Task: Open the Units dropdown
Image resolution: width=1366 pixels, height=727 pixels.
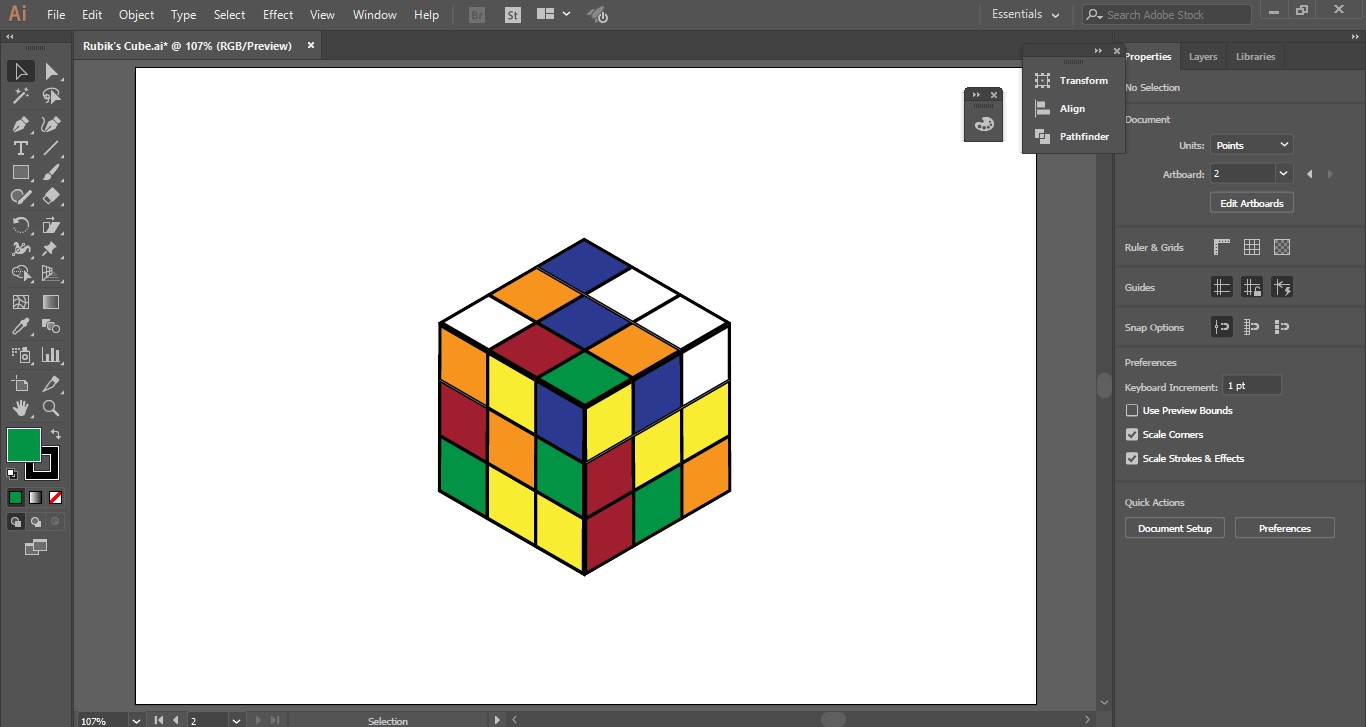Action: click(1251, 145)
